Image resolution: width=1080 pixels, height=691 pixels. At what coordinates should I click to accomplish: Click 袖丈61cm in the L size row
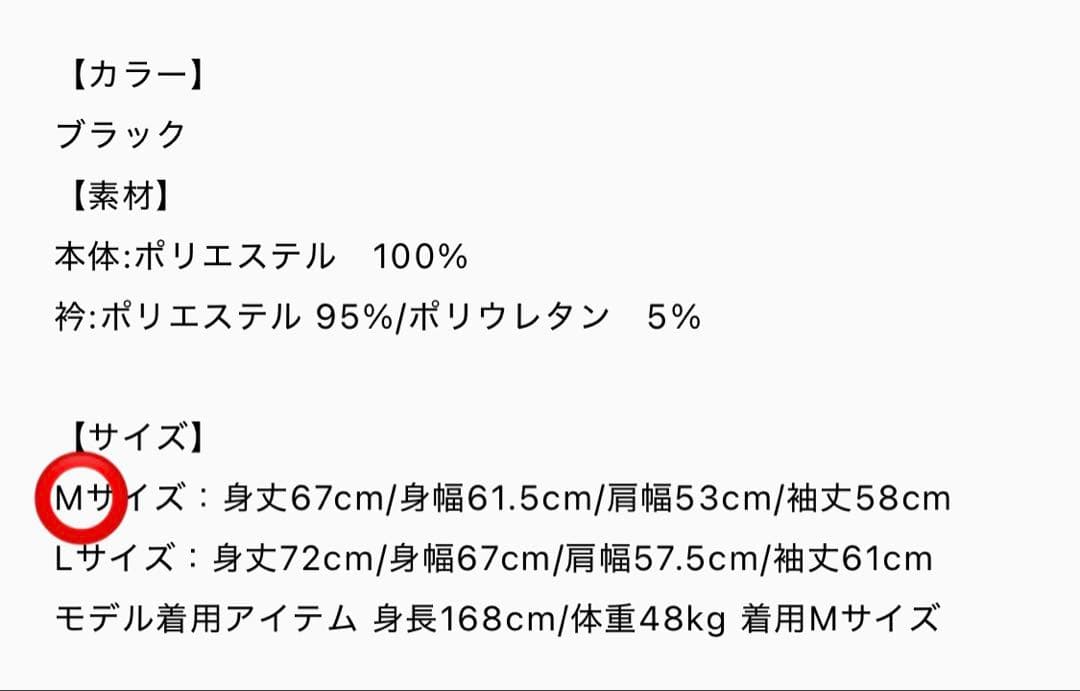tap(852, 558)
